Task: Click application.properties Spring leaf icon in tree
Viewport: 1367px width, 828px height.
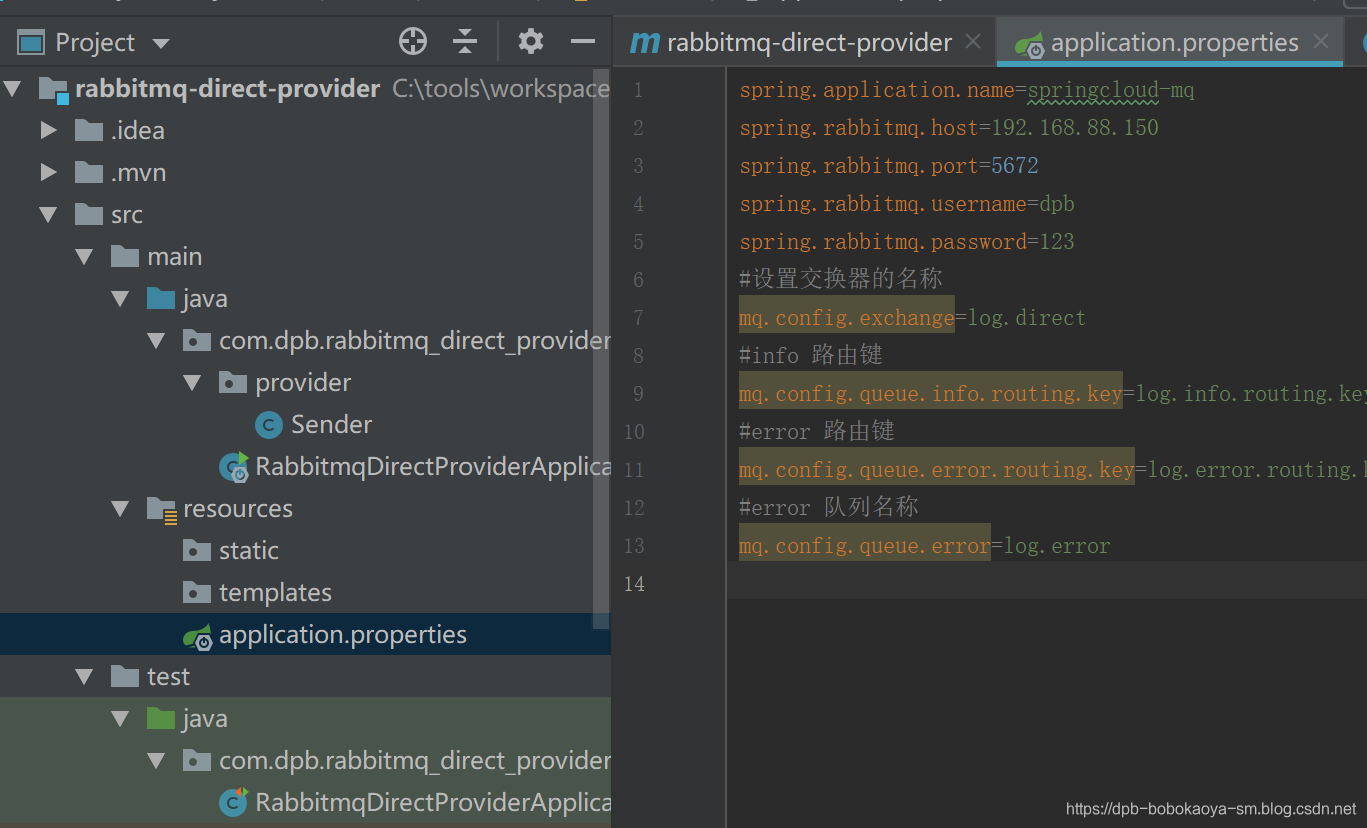Action: click(197, 636)
